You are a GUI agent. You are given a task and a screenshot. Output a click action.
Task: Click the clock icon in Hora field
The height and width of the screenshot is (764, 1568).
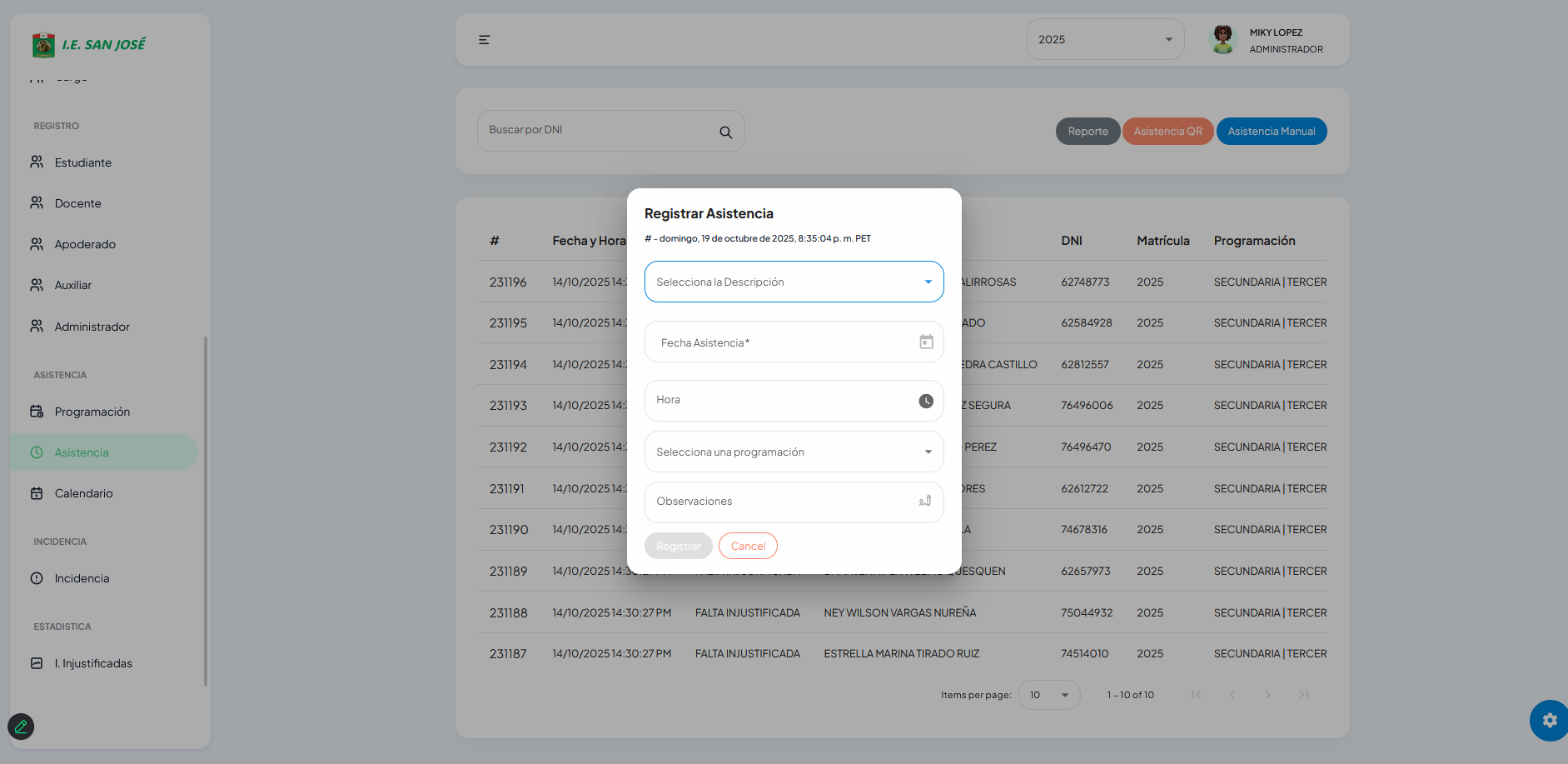(926, 401)
